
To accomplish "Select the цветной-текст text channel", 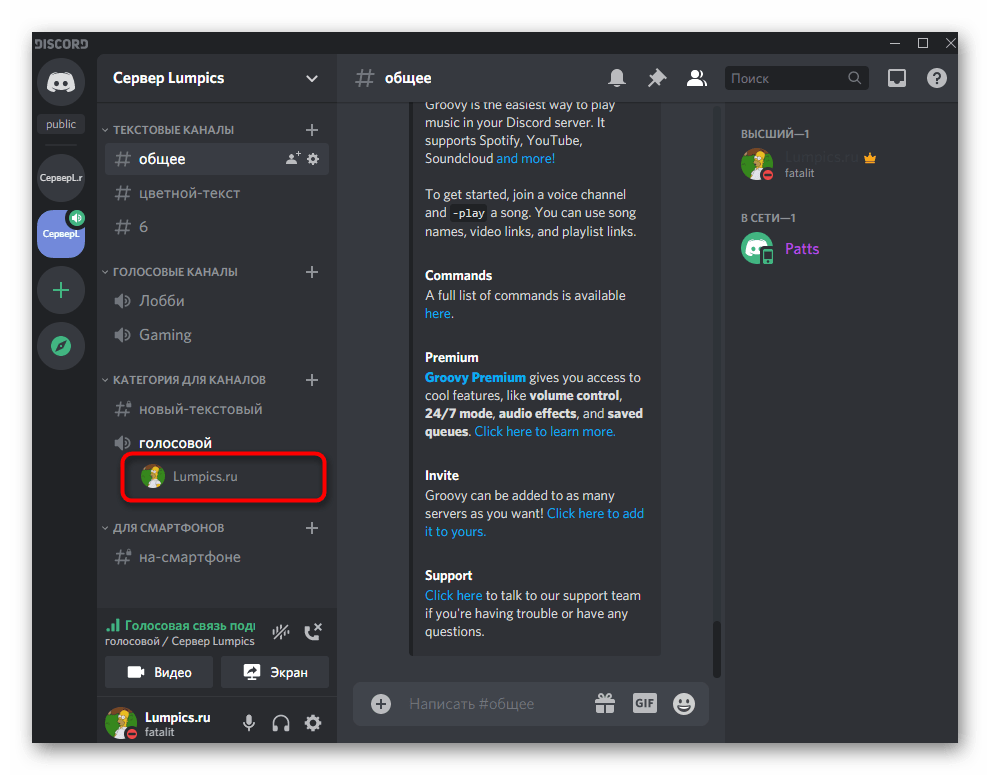I will pyautogui.click(x=189, y=193).
